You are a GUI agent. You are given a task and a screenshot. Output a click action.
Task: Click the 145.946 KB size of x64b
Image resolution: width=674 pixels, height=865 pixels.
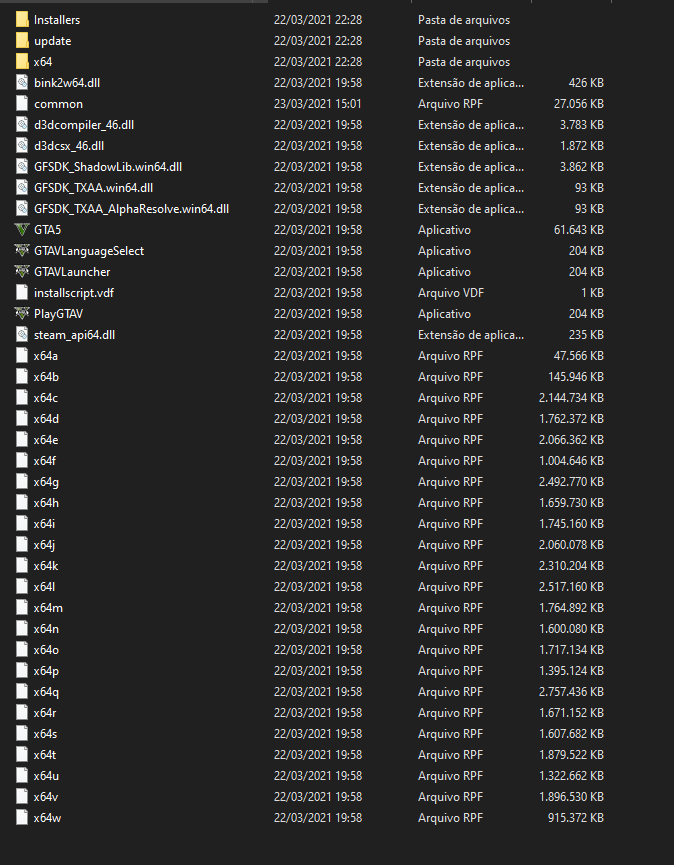point(576,377)
